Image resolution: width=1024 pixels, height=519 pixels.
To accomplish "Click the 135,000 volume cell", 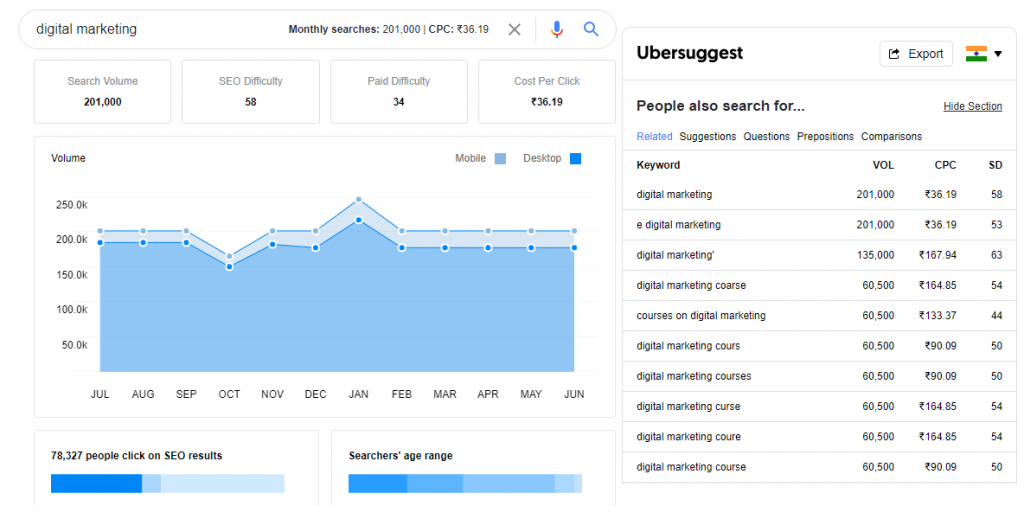I will pyautogui.click(x=875, y=255).
